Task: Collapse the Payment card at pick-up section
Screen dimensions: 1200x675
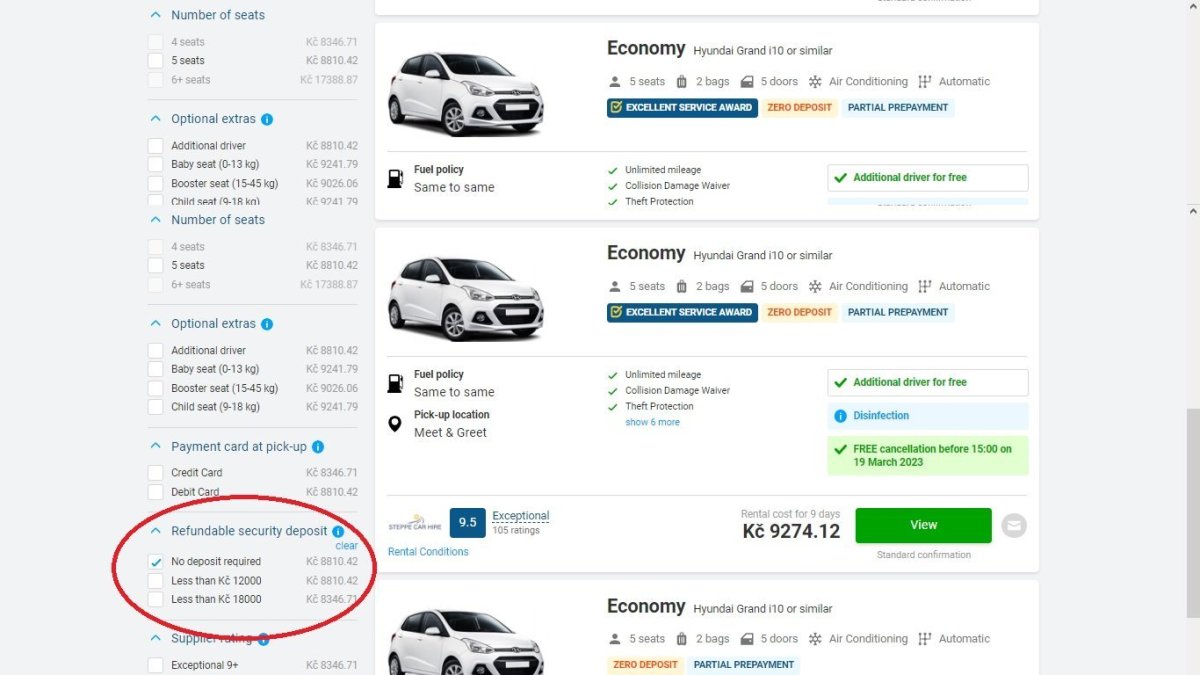Action: (155, 447)
